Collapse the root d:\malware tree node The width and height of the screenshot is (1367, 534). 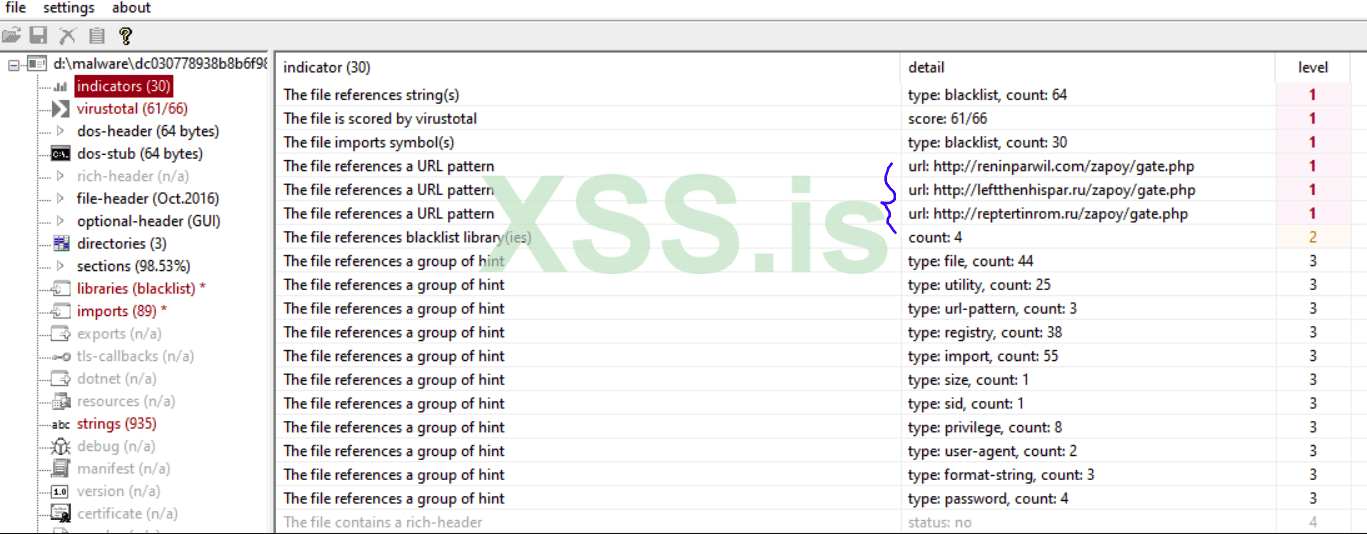coord(14,64)
